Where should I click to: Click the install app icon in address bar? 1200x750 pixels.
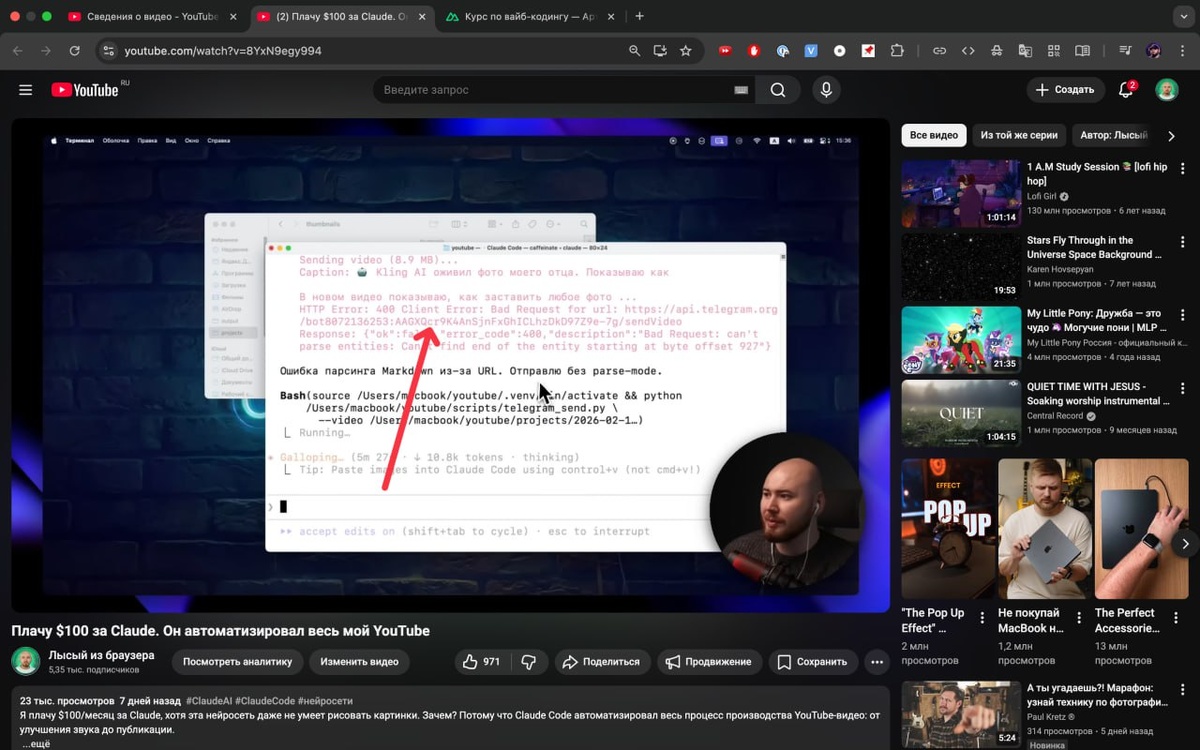(660, 51)
